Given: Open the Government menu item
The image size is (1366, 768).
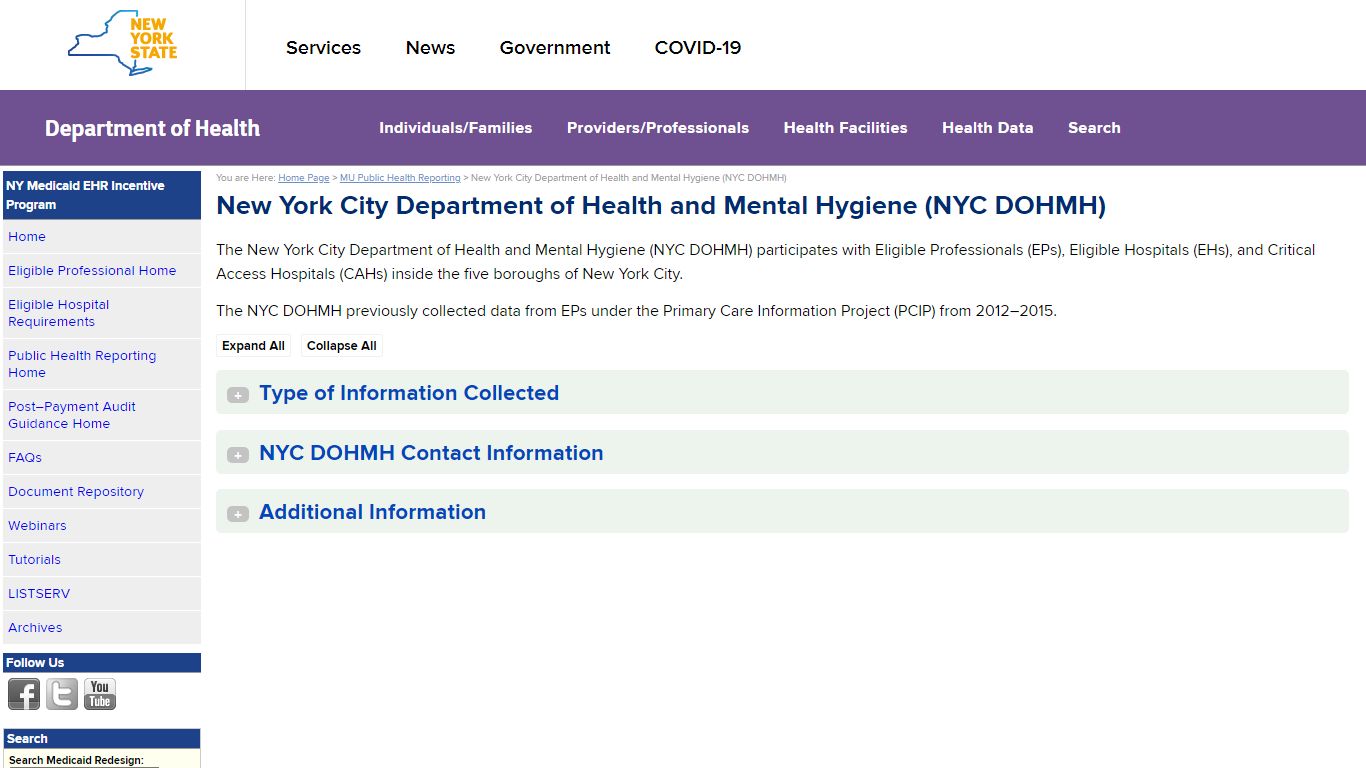Looking at the screenshot, I should click(x=555, y=48).
